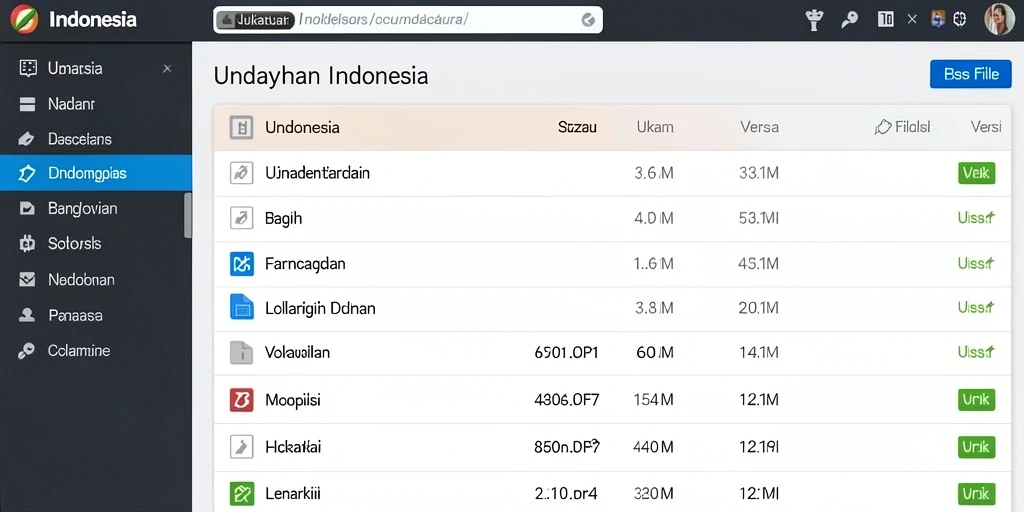Close the Umatsia sidebar item
Screen dimensions: 1024x512
point(167,68)
